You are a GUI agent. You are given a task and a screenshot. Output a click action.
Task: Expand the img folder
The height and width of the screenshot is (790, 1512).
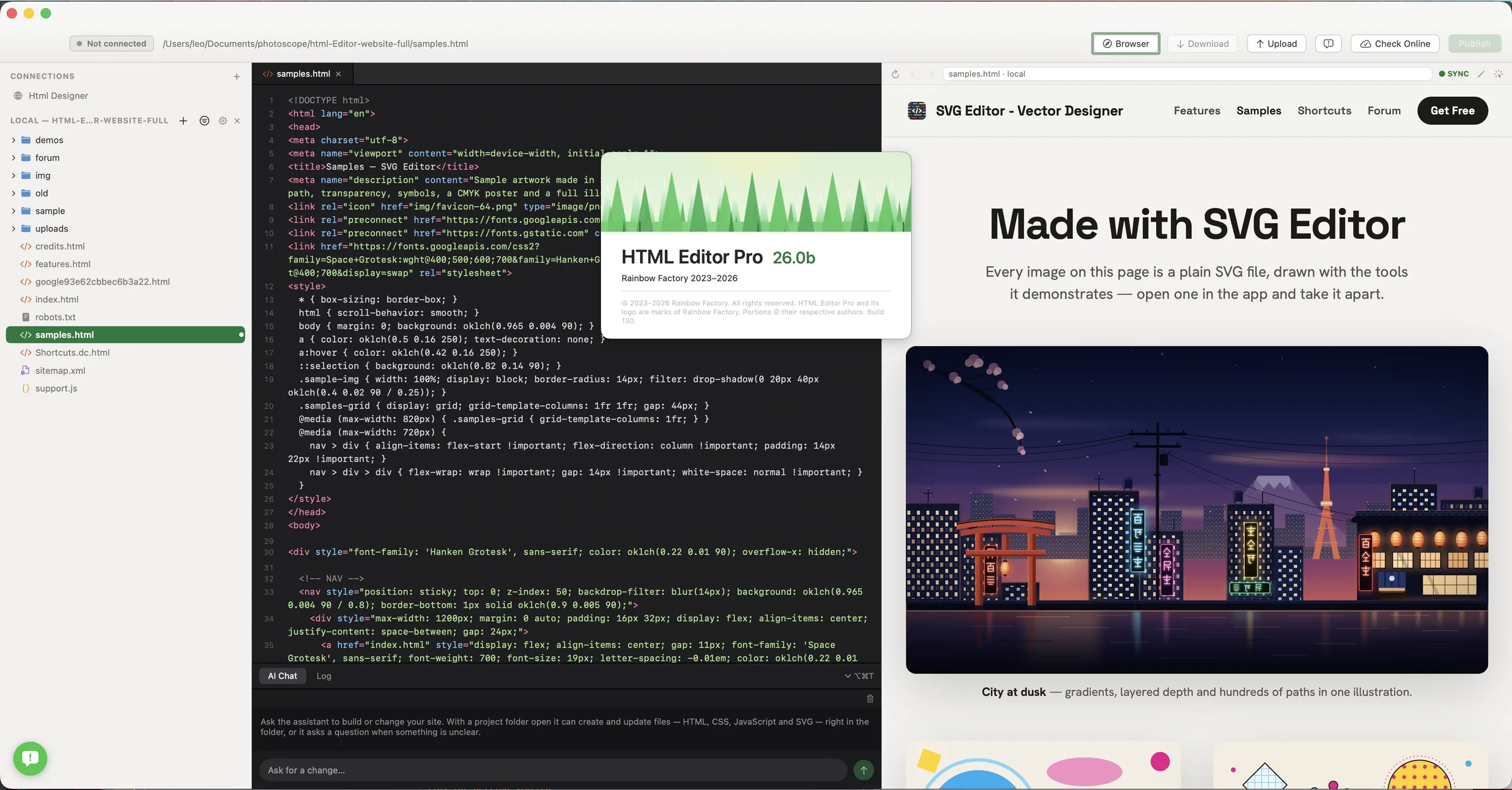[x=13, y=175]
